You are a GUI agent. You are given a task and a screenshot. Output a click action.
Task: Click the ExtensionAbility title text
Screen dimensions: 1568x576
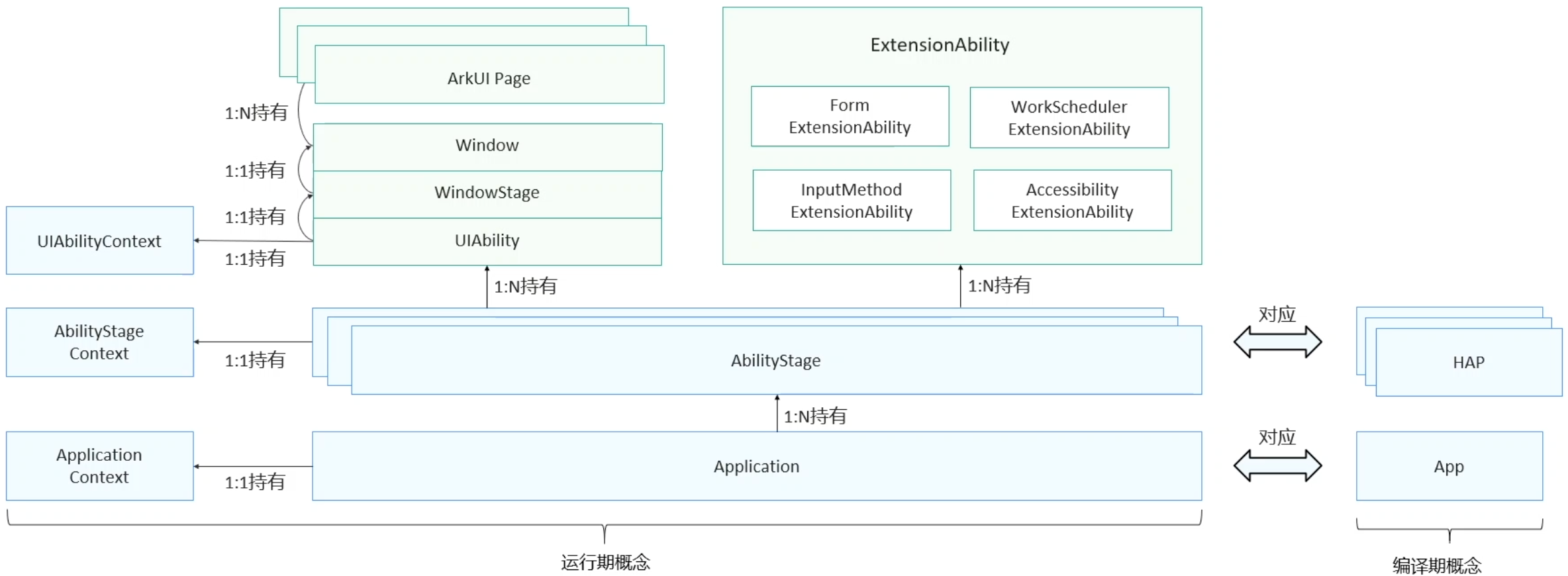[940, 44]
